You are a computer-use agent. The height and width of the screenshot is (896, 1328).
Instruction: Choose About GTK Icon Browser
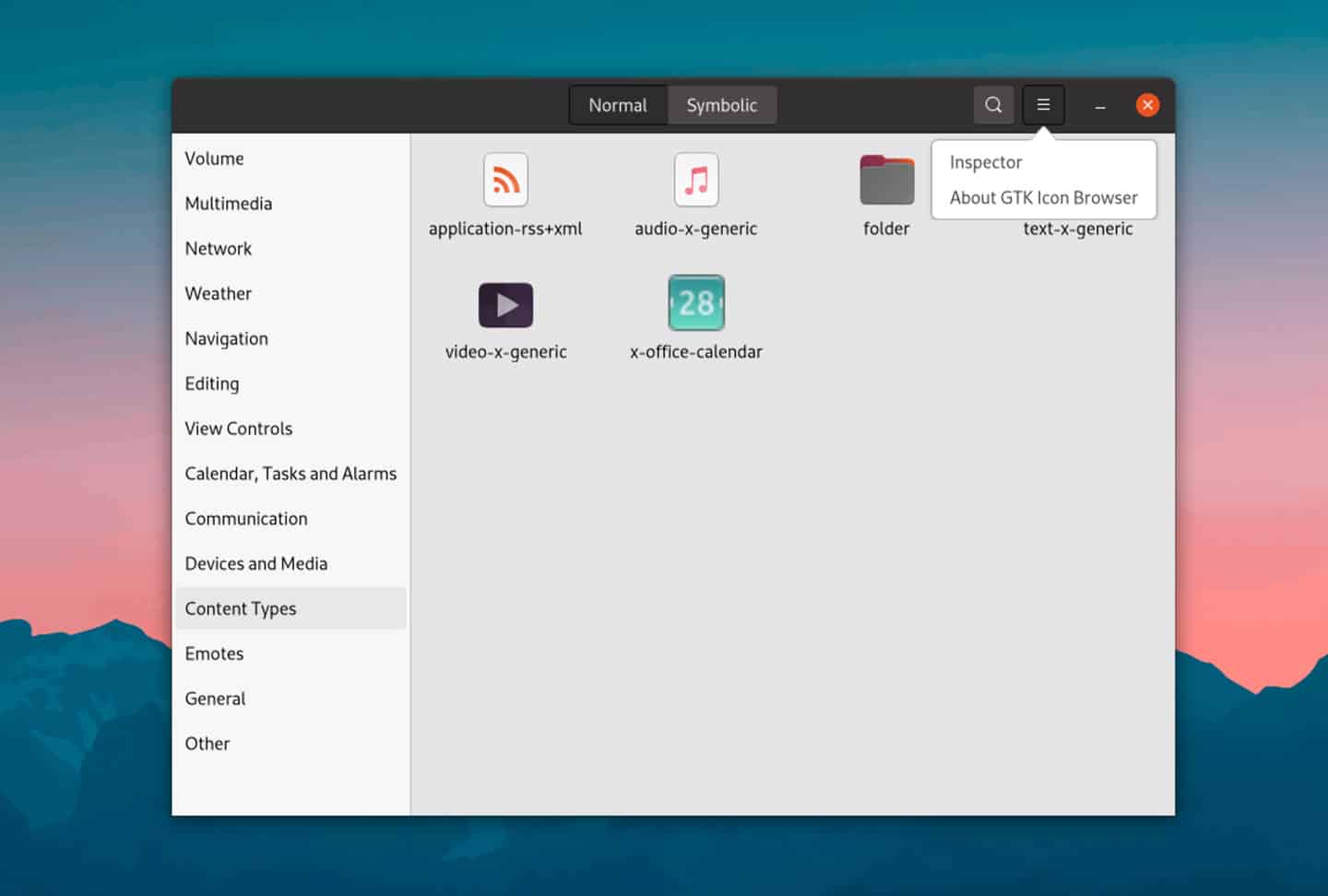pos(1044,197)
